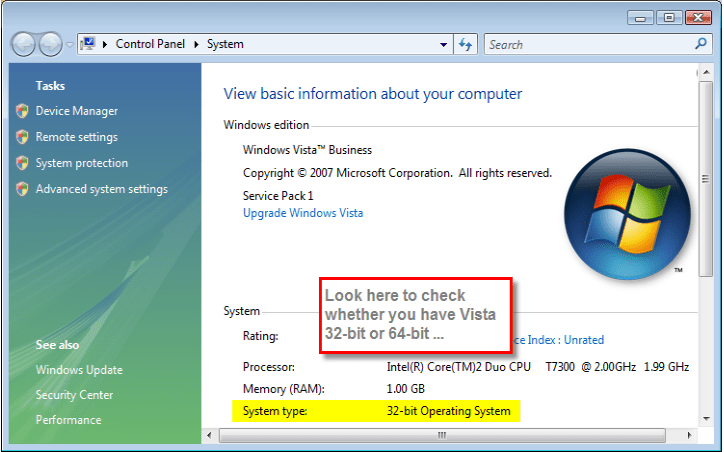
Task: Click the shield icon beside Remote settings
Action: click(22, 137)
